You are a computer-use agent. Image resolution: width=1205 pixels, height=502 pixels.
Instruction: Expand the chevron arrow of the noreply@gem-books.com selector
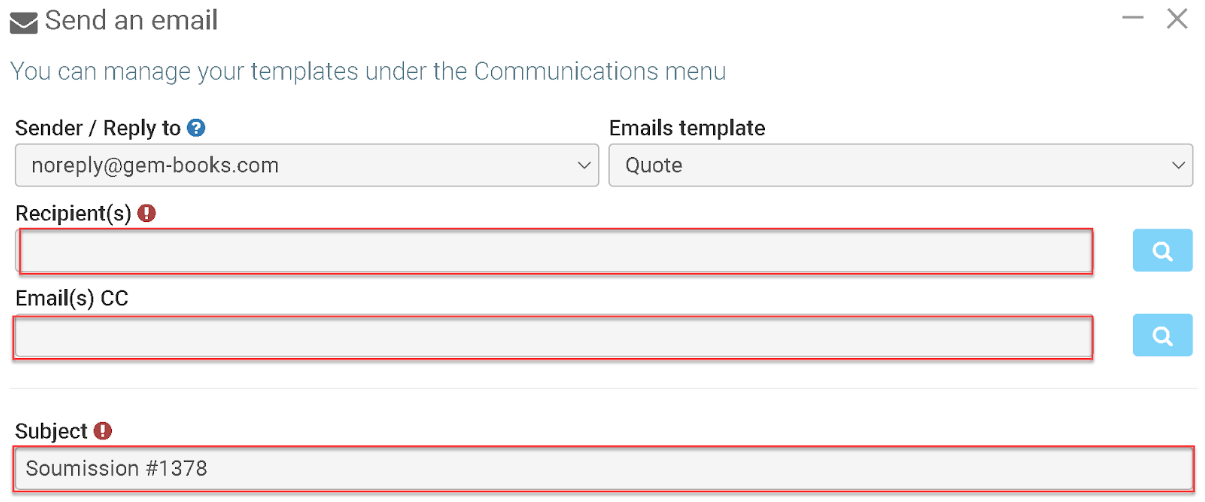pyautogui.click(x=585, y=166)
